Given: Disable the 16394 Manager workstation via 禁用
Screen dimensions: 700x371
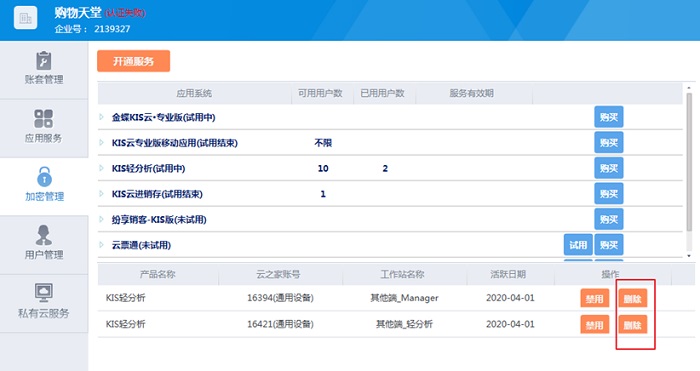Looking at the screenshot, I should pyautogui.click(x=595, y=299).
